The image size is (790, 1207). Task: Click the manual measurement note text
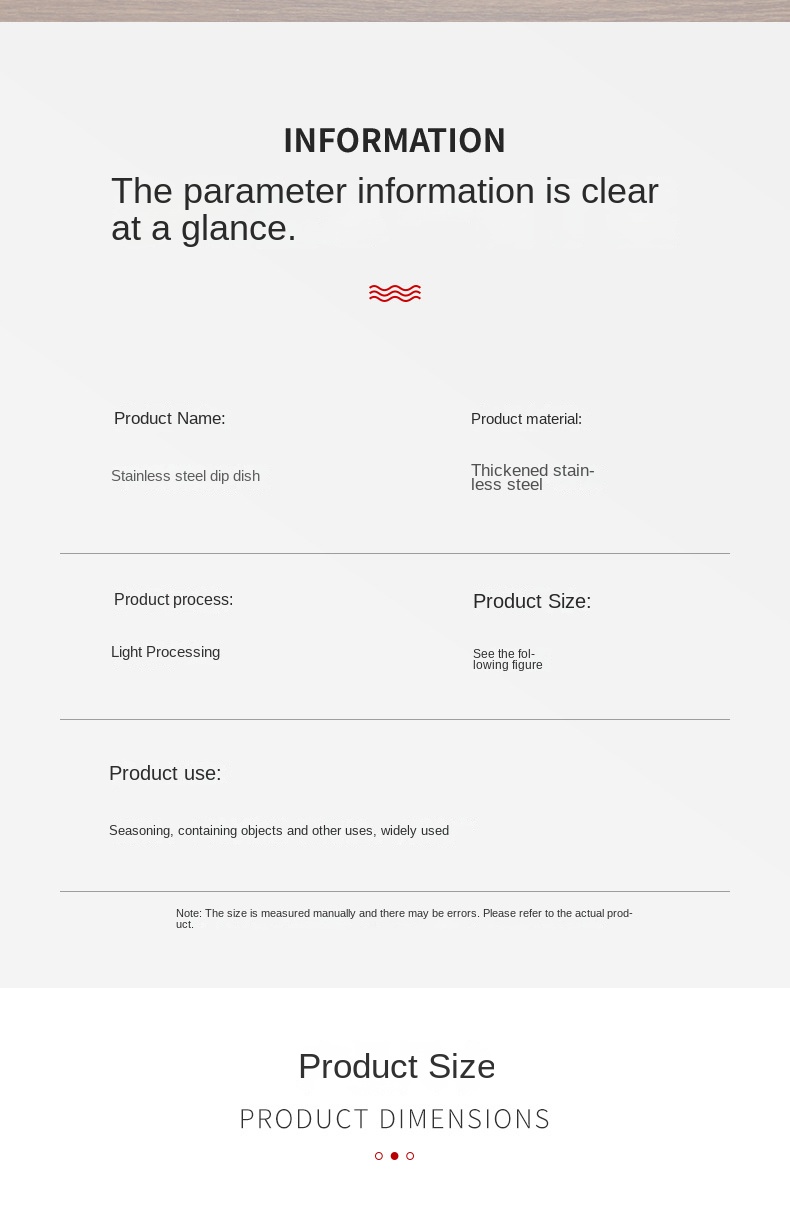(404, 918)
